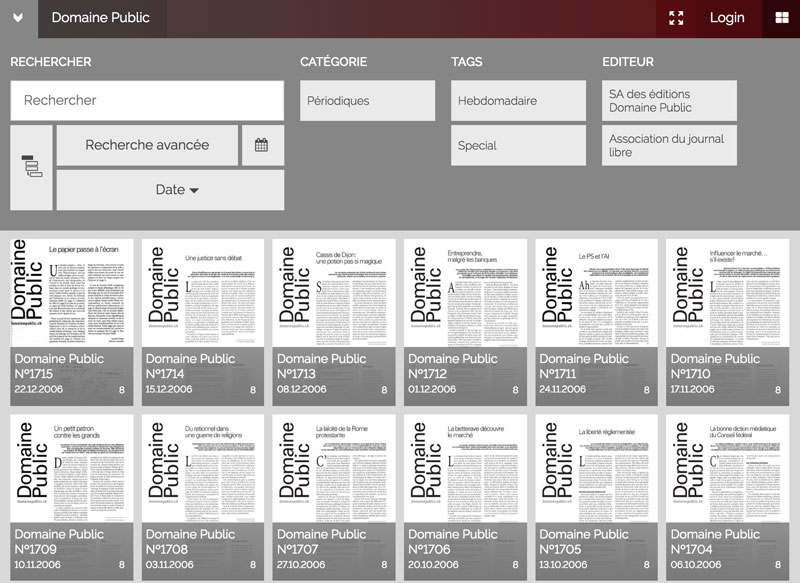Open issue N°1714 cover thumbnail

point(203,293)
